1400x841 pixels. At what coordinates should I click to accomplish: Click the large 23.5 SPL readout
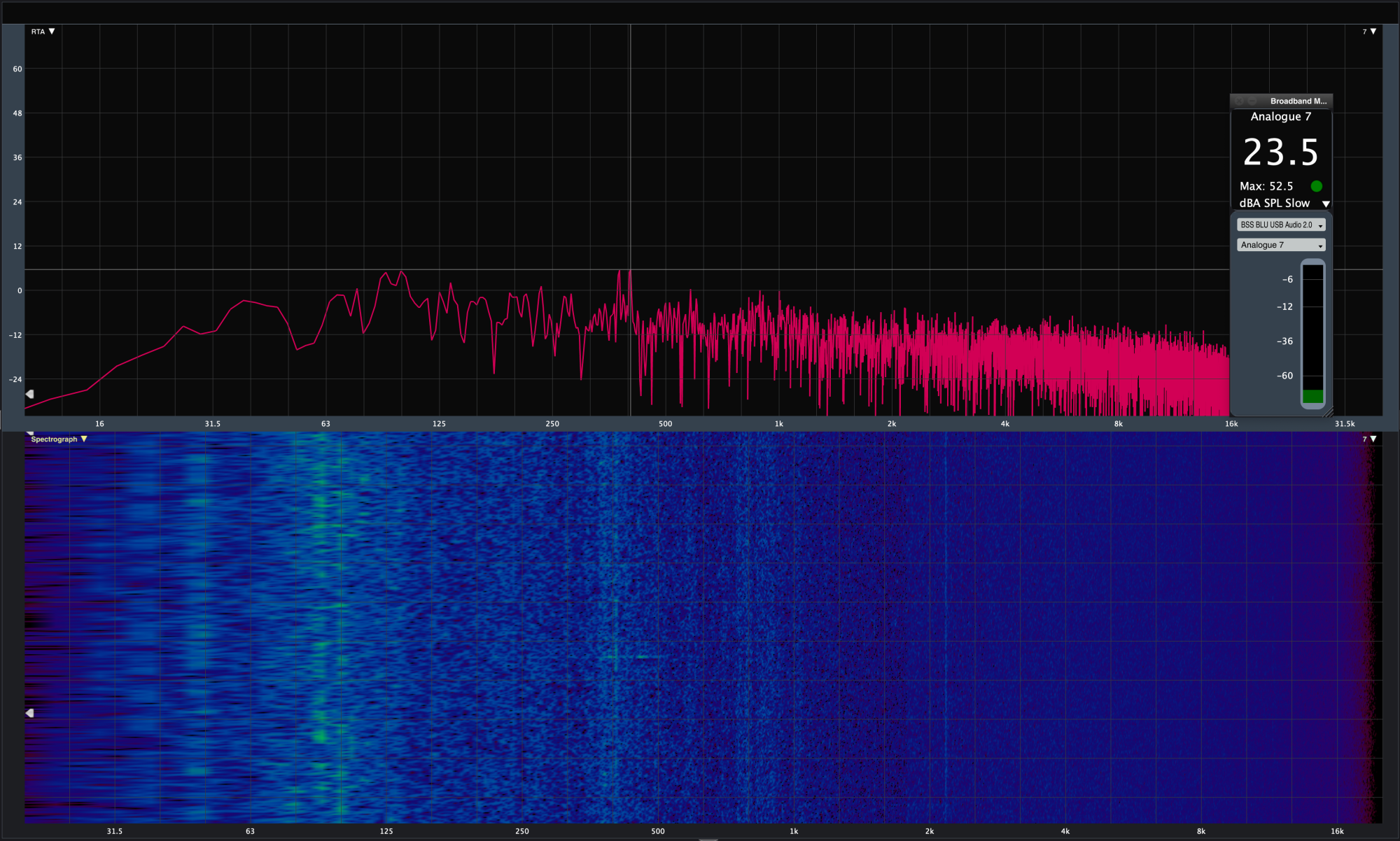click(1280, 153)
